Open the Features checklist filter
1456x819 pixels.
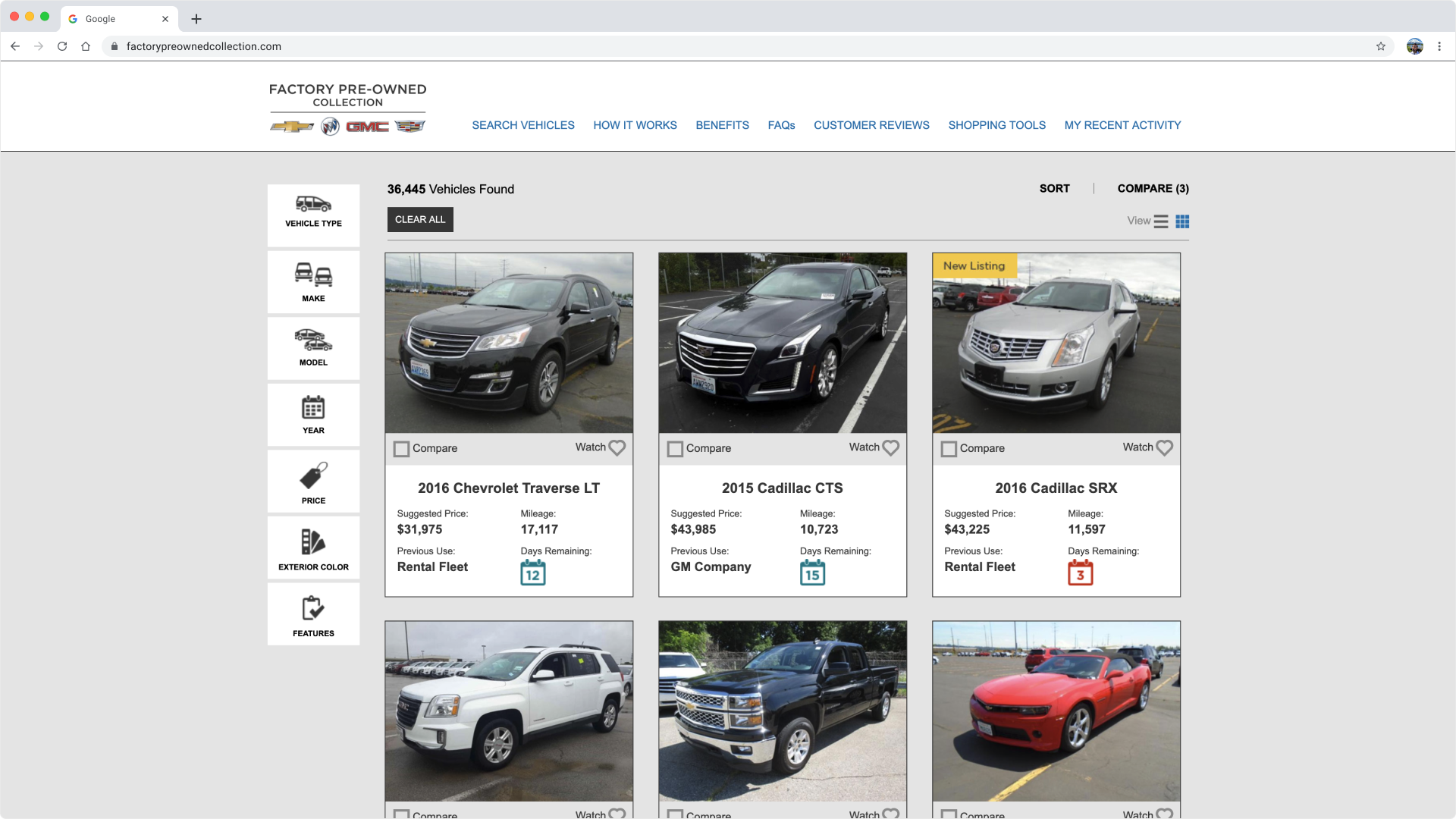click(x=313, y=609)
